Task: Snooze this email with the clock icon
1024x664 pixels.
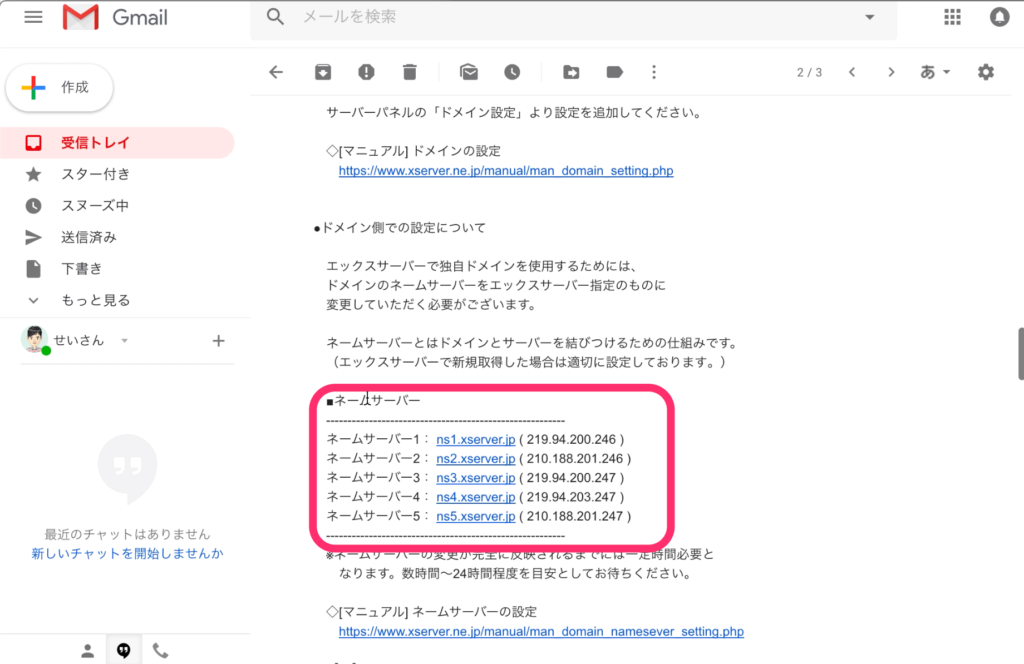Action: pos(512,72)
